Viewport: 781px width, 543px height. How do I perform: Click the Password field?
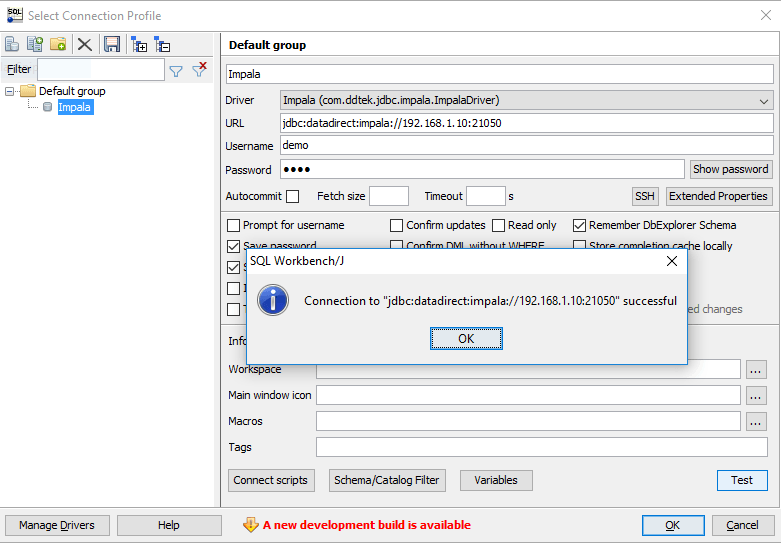(x=482, y=169)
